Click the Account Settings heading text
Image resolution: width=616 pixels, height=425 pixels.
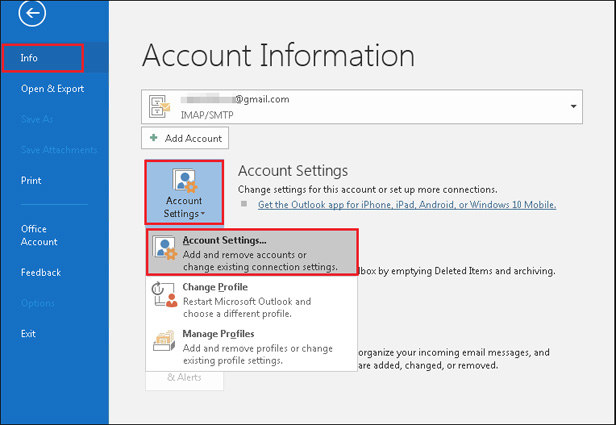pos(293,171)
